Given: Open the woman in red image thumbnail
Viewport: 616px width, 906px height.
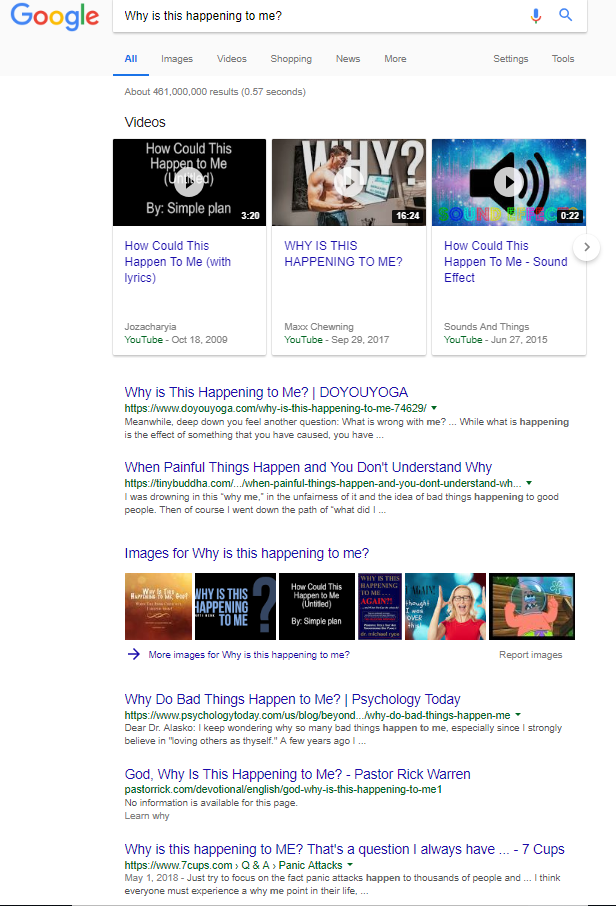Looking at the screenshot, I should (446, 607).
